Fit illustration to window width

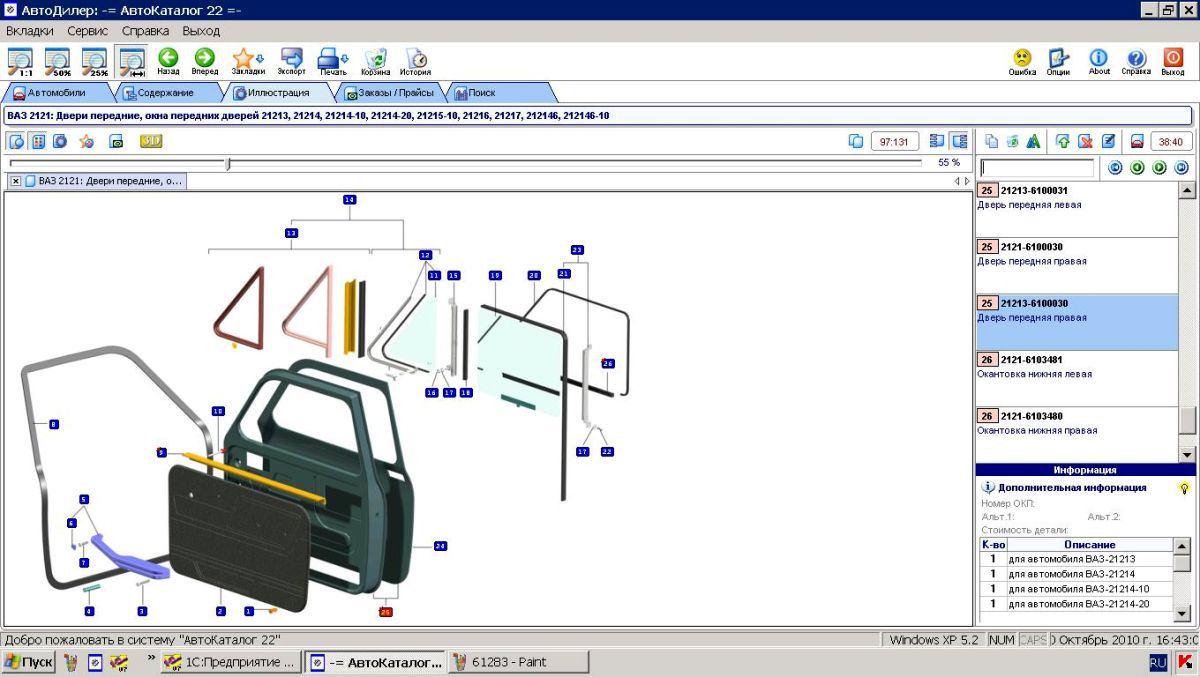coord(131,62)
